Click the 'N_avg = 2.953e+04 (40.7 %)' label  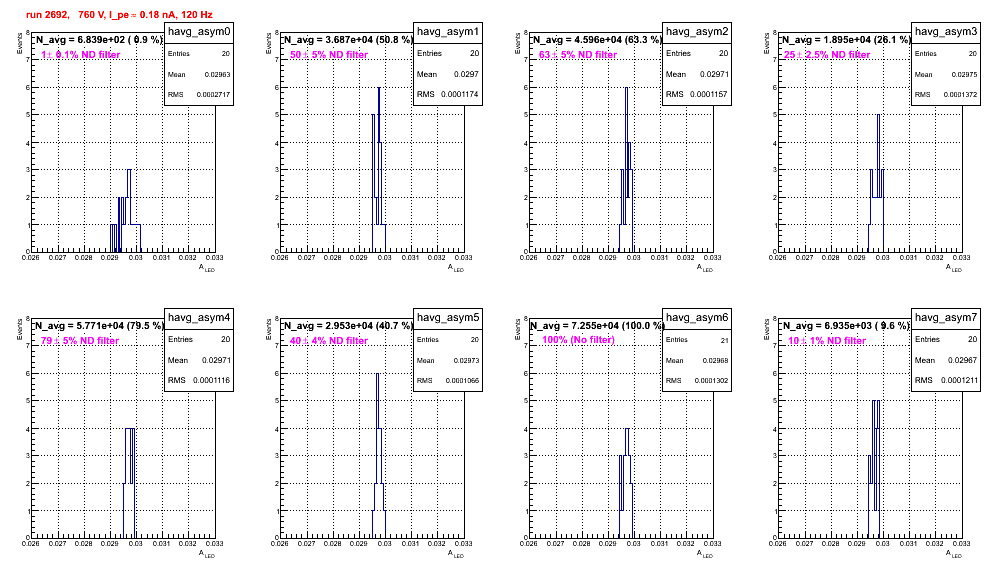(x=349, y=325)
